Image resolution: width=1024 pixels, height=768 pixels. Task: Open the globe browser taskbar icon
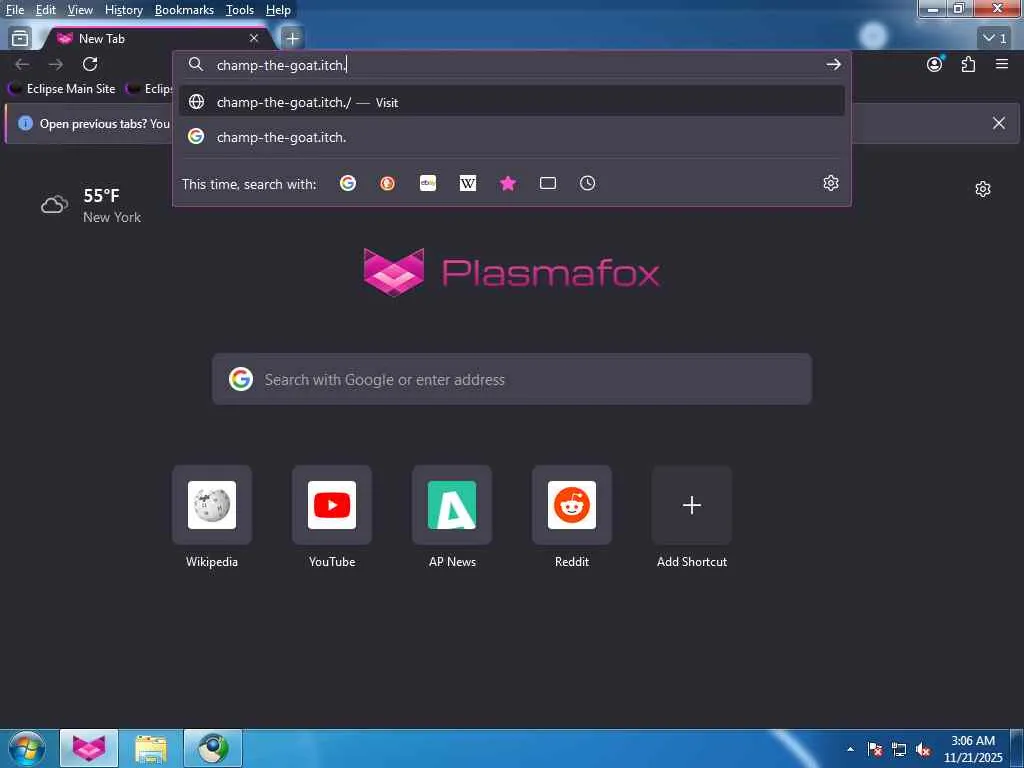click(x=213, y=748)
